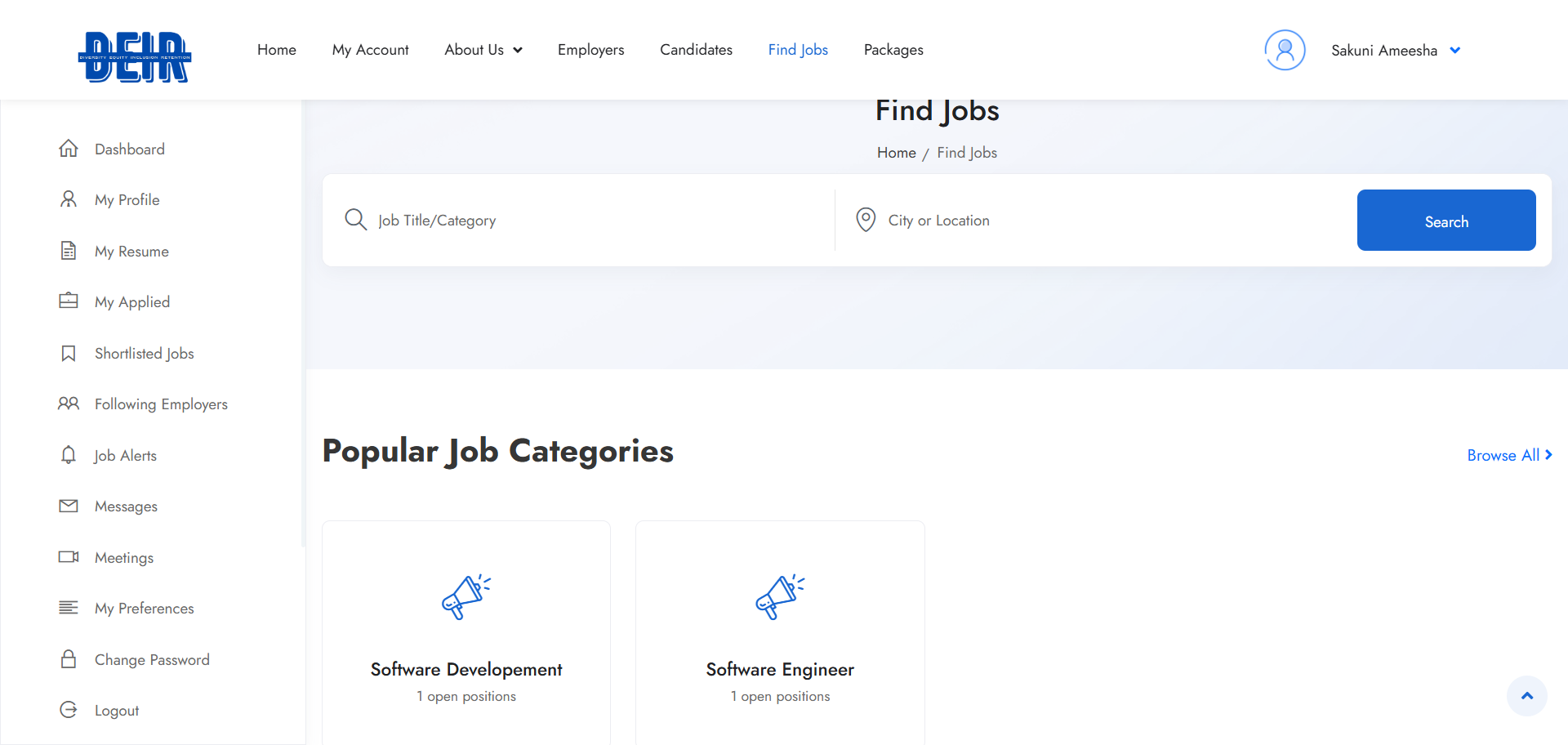Click the Change Password lock icon
The height and width of the screenshot is (745, 1568).
(x=69, y=659)
